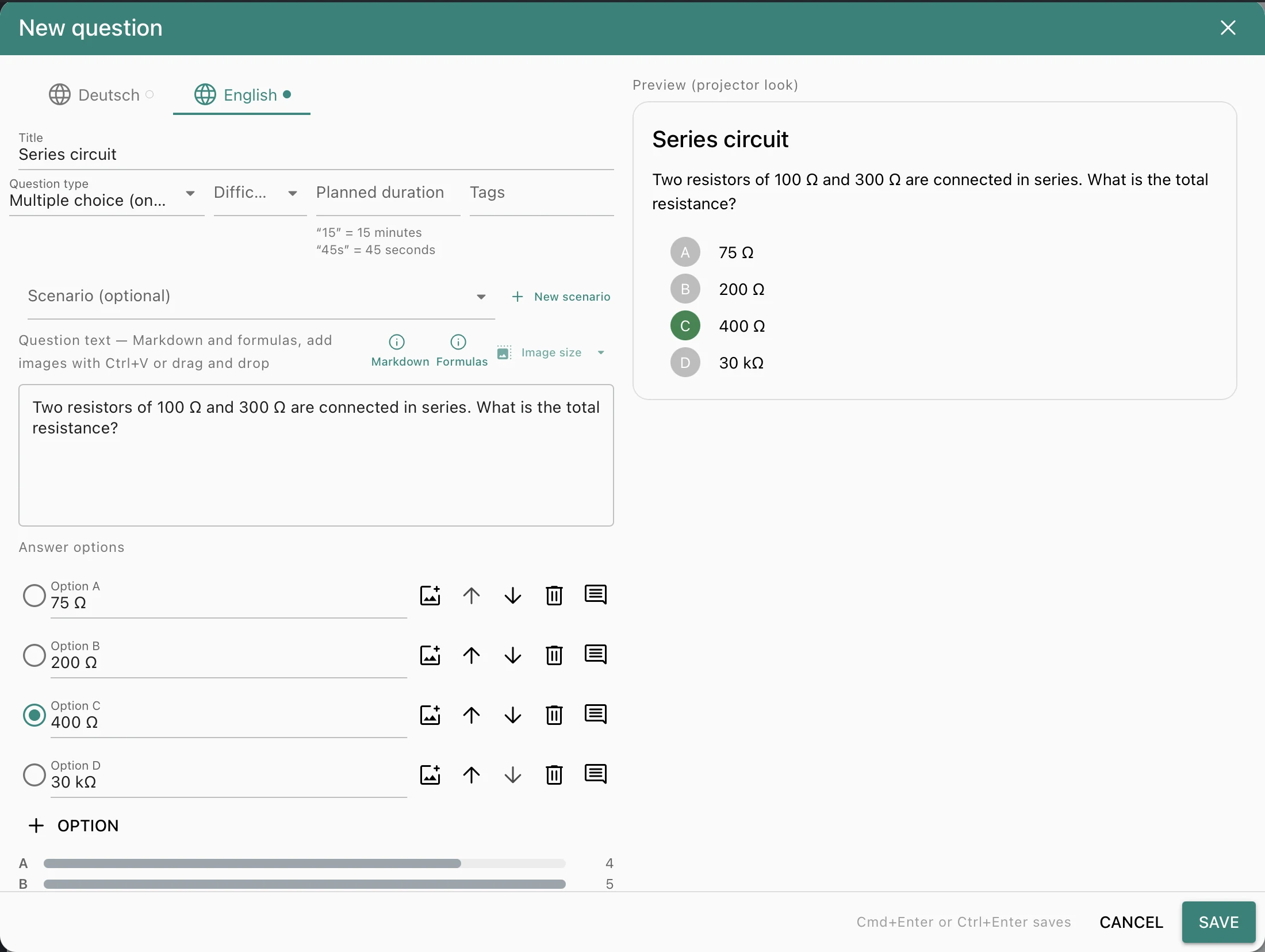The width and height of the screenshot is (1265, 952).
Task: Select Option D radio button
Action: click(34, 775)
